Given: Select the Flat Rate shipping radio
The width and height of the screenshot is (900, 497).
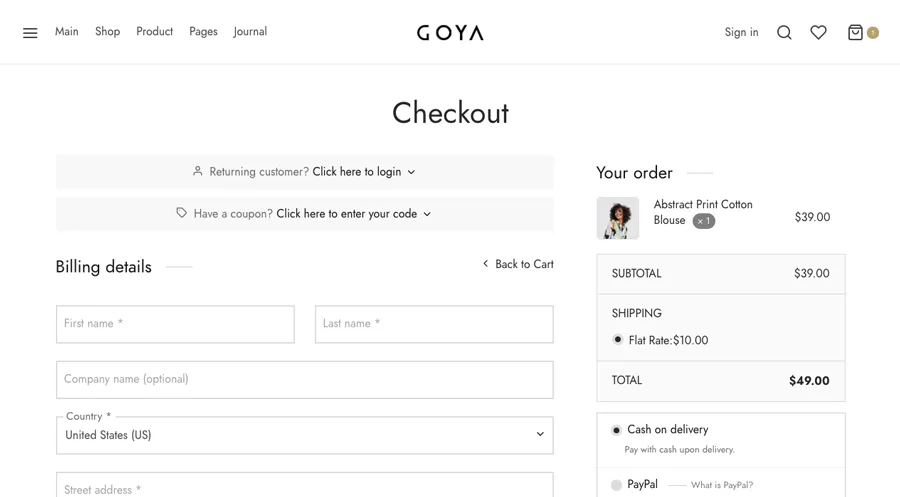Looking at the screenshot, I should (618, 339).
